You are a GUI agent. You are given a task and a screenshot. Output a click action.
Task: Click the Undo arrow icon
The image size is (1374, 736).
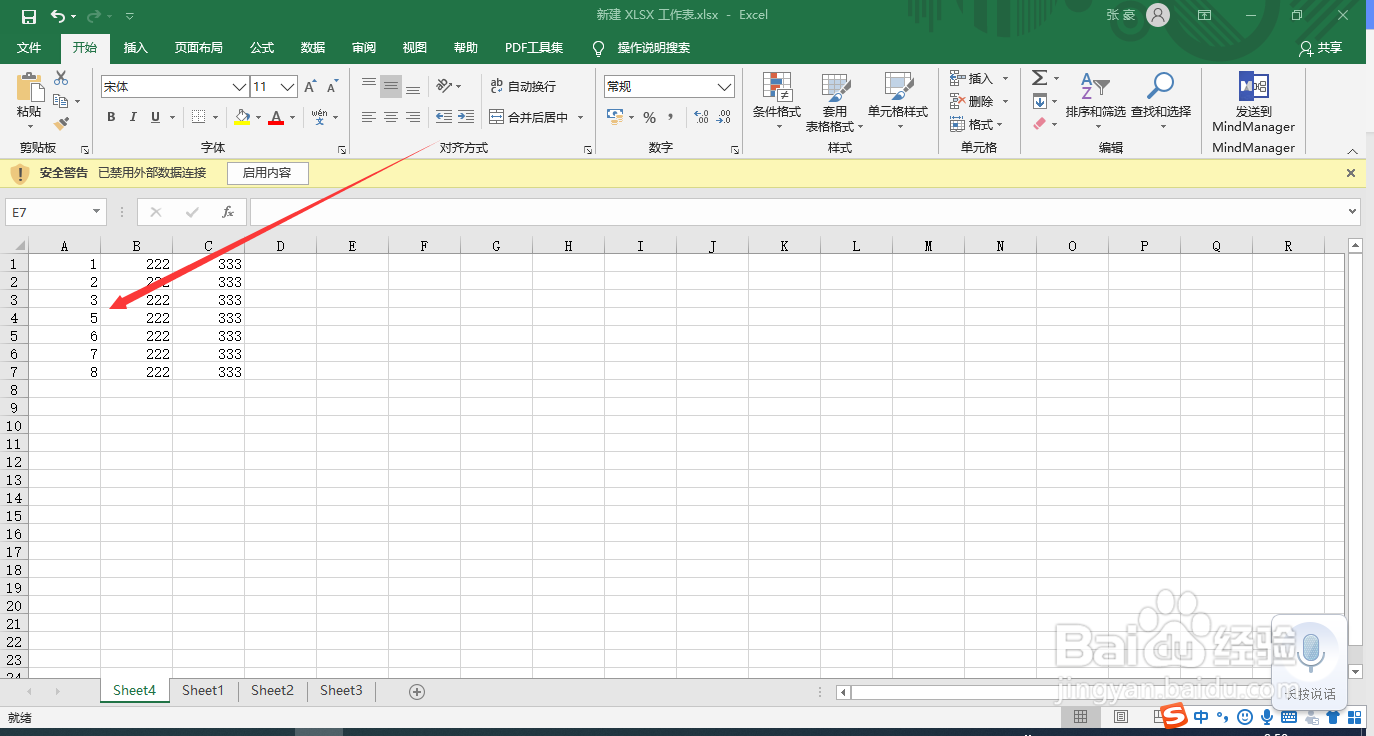click(x=59, y=16)
